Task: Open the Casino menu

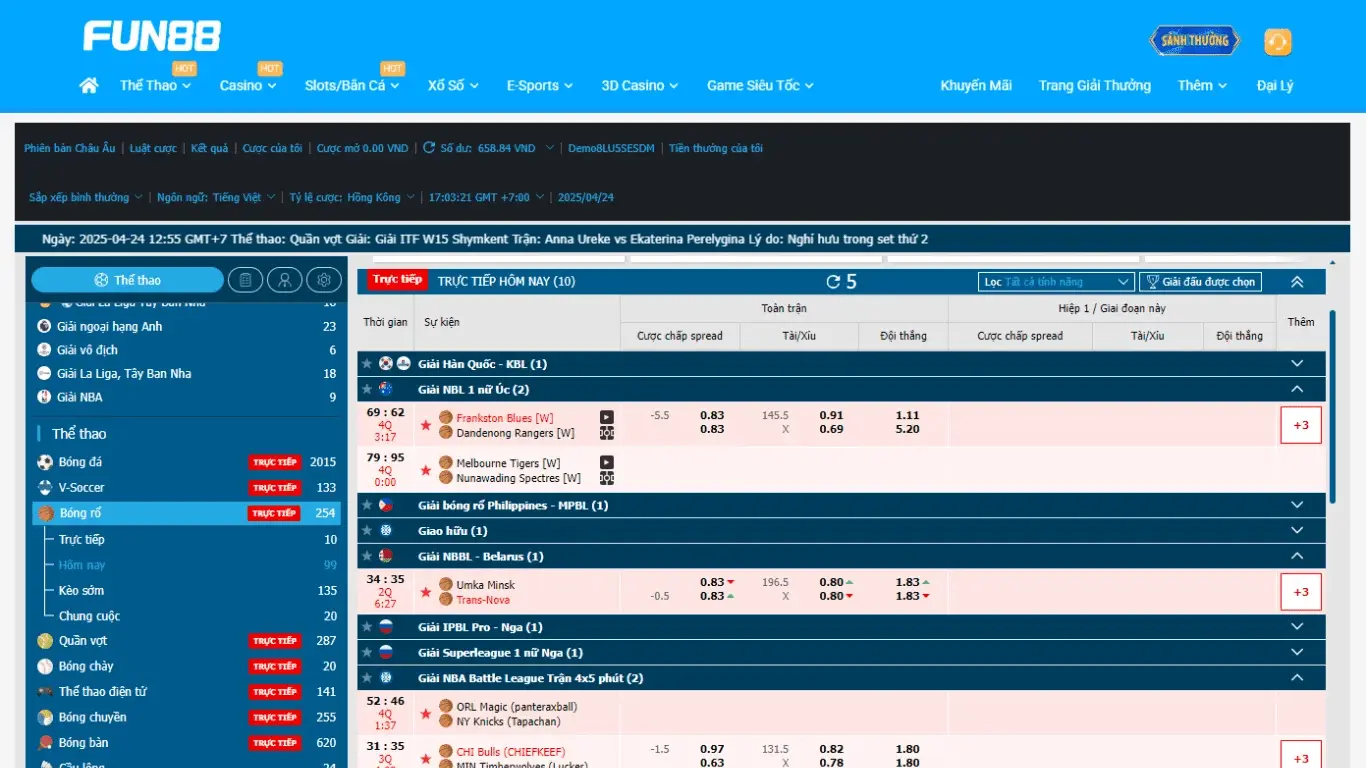Action: (248, 86)
